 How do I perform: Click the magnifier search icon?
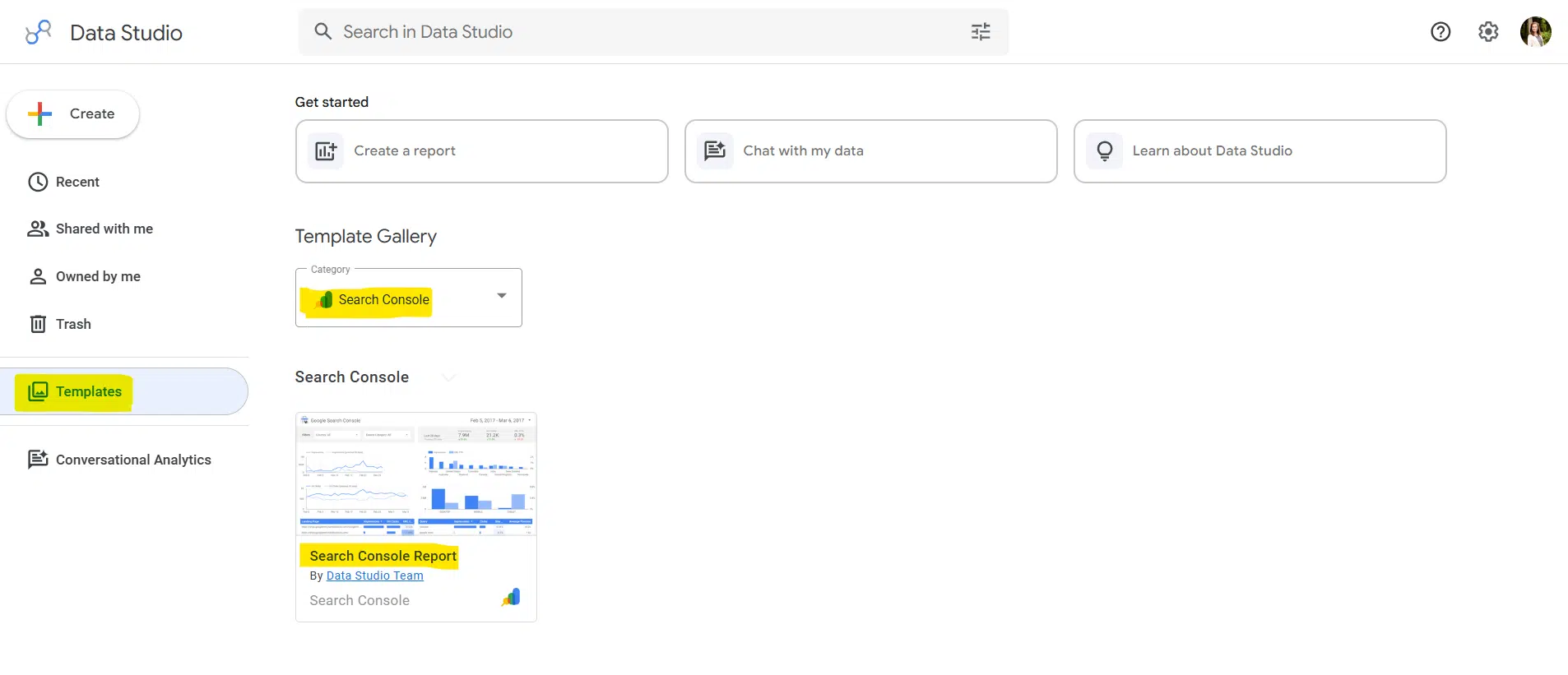click(x=323, y=31)
